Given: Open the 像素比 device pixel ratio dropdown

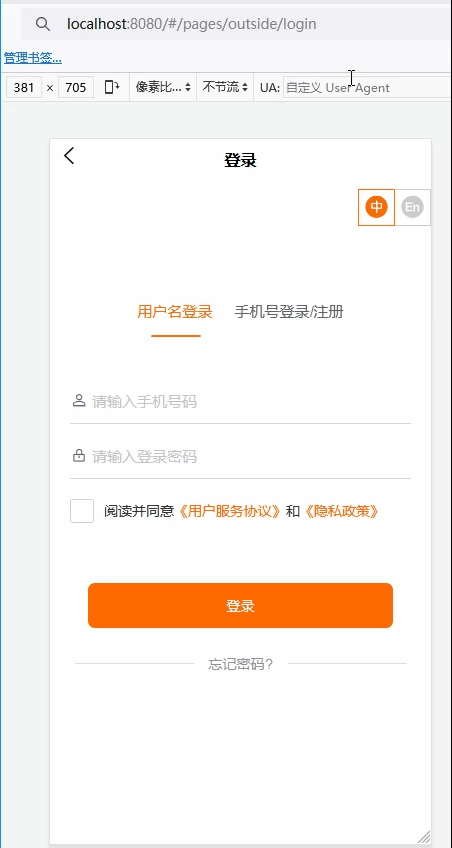Looking at the screenshot, I should point(163,87).
